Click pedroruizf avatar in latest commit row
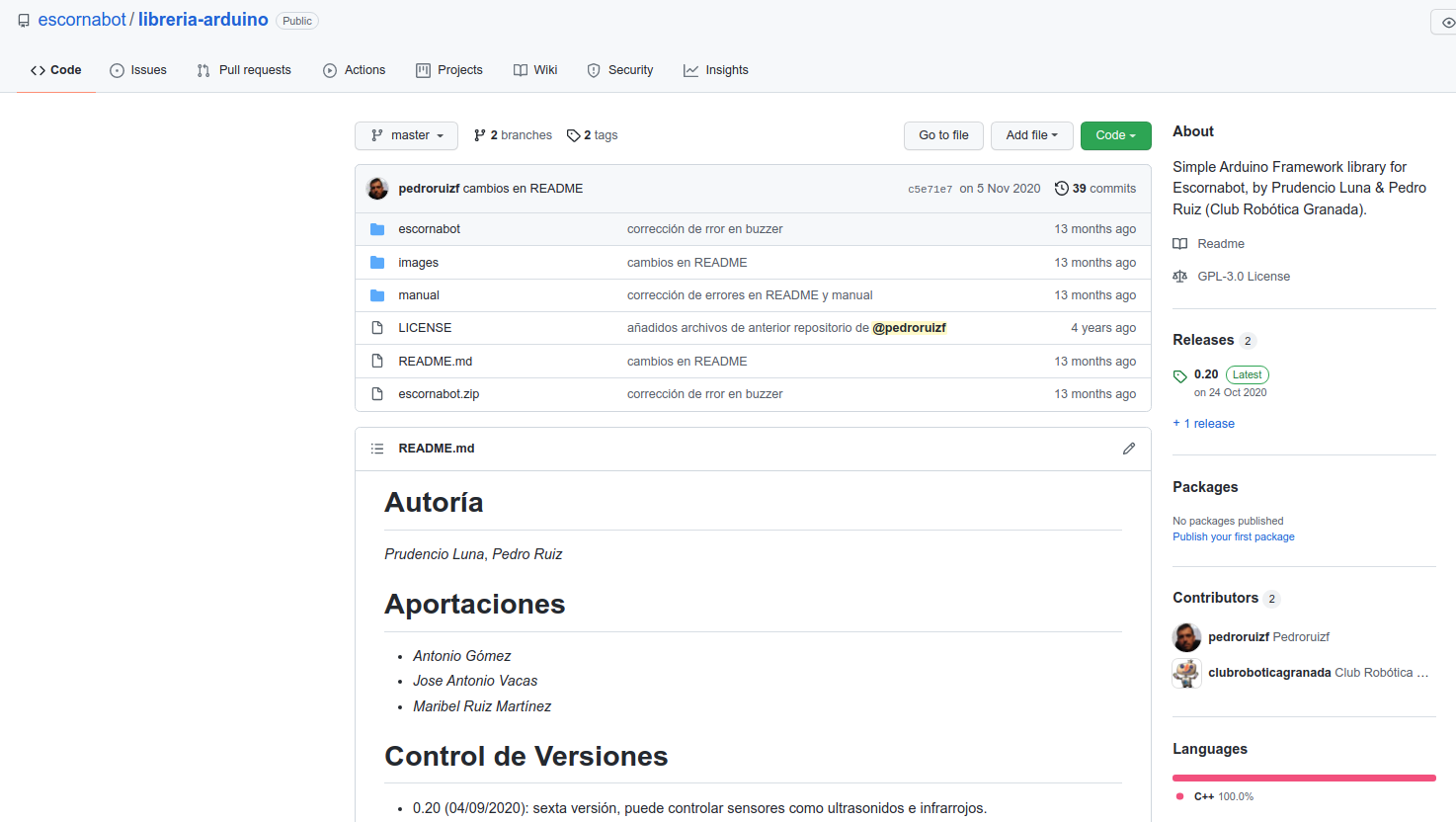Screen dimensions: 1456x822 point(377,189)
